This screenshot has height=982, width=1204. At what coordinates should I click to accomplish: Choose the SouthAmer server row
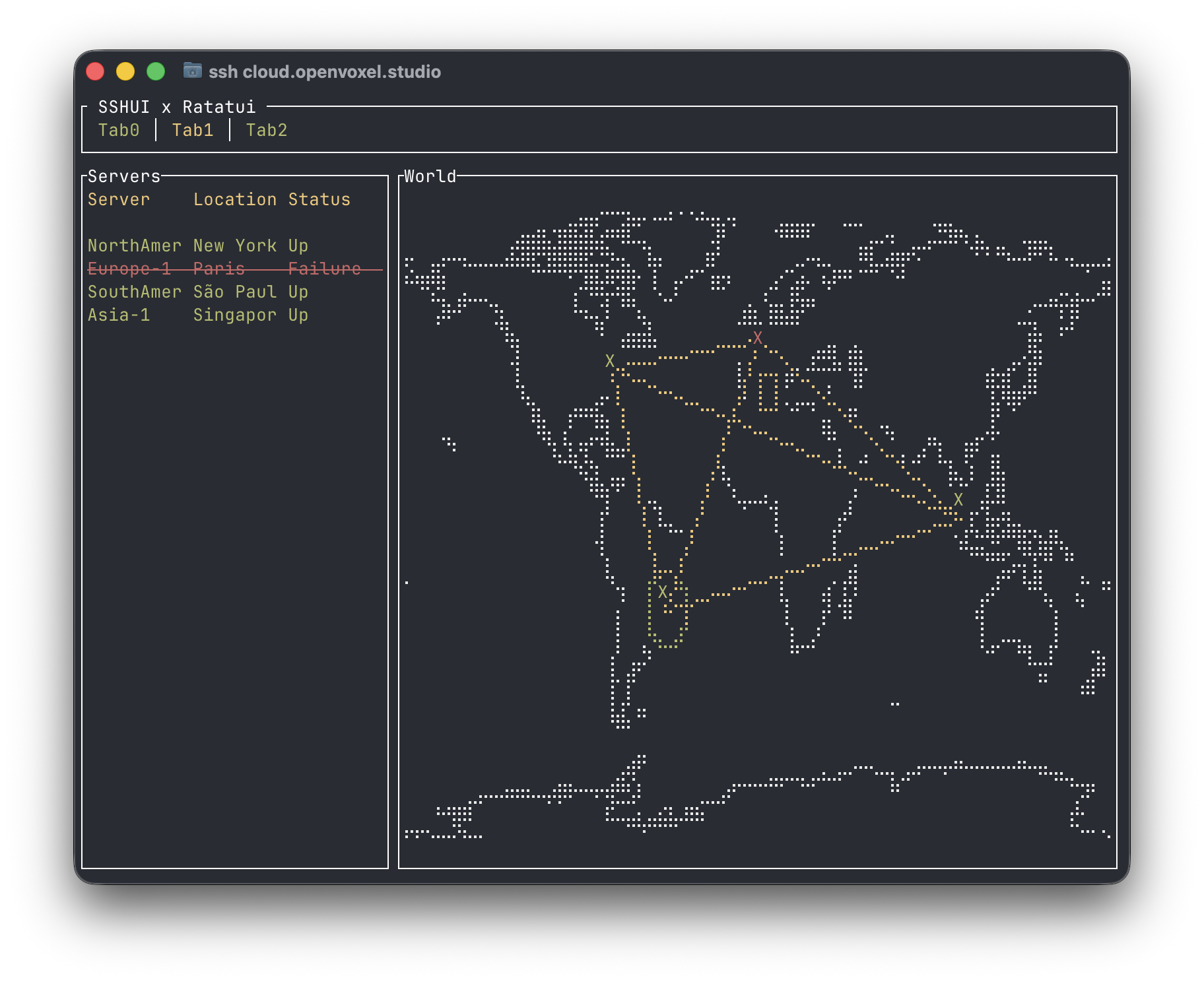(198, 292)
